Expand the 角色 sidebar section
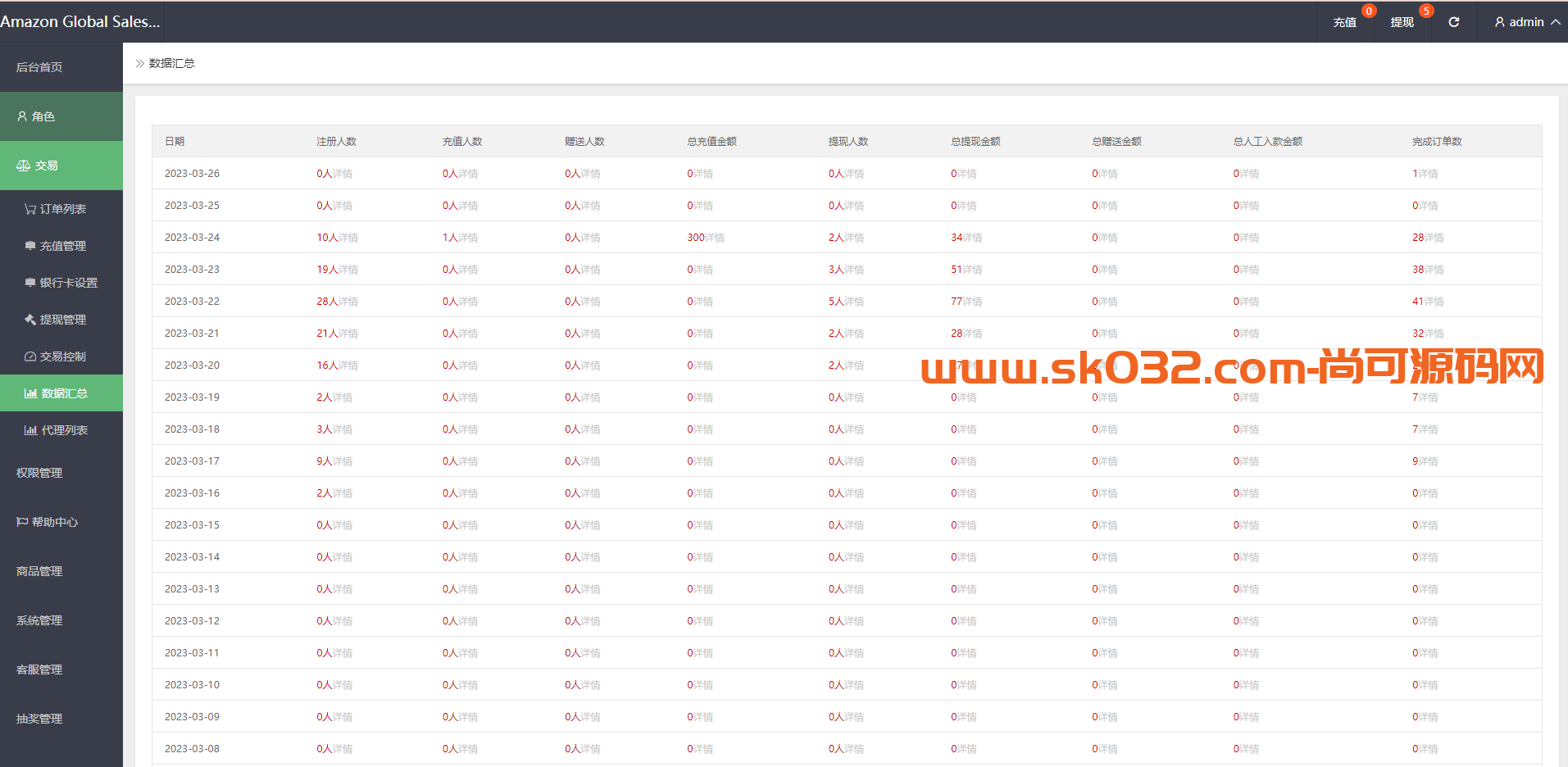The height and width of the screenshot is (767, 1568). coord(61,116)
